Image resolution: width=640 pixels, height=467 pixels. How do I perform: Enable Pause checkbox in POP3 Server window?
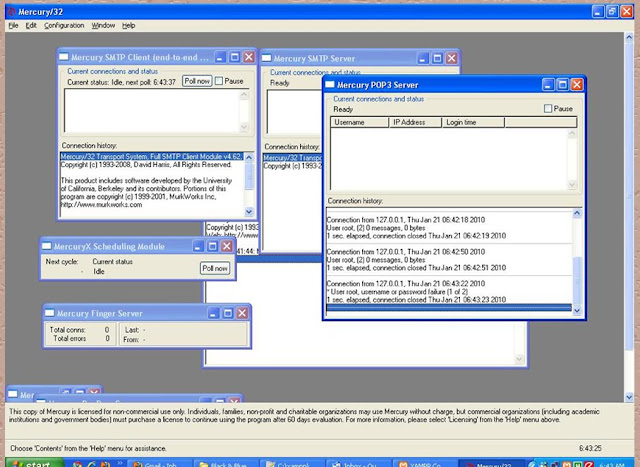pos(548,109)
